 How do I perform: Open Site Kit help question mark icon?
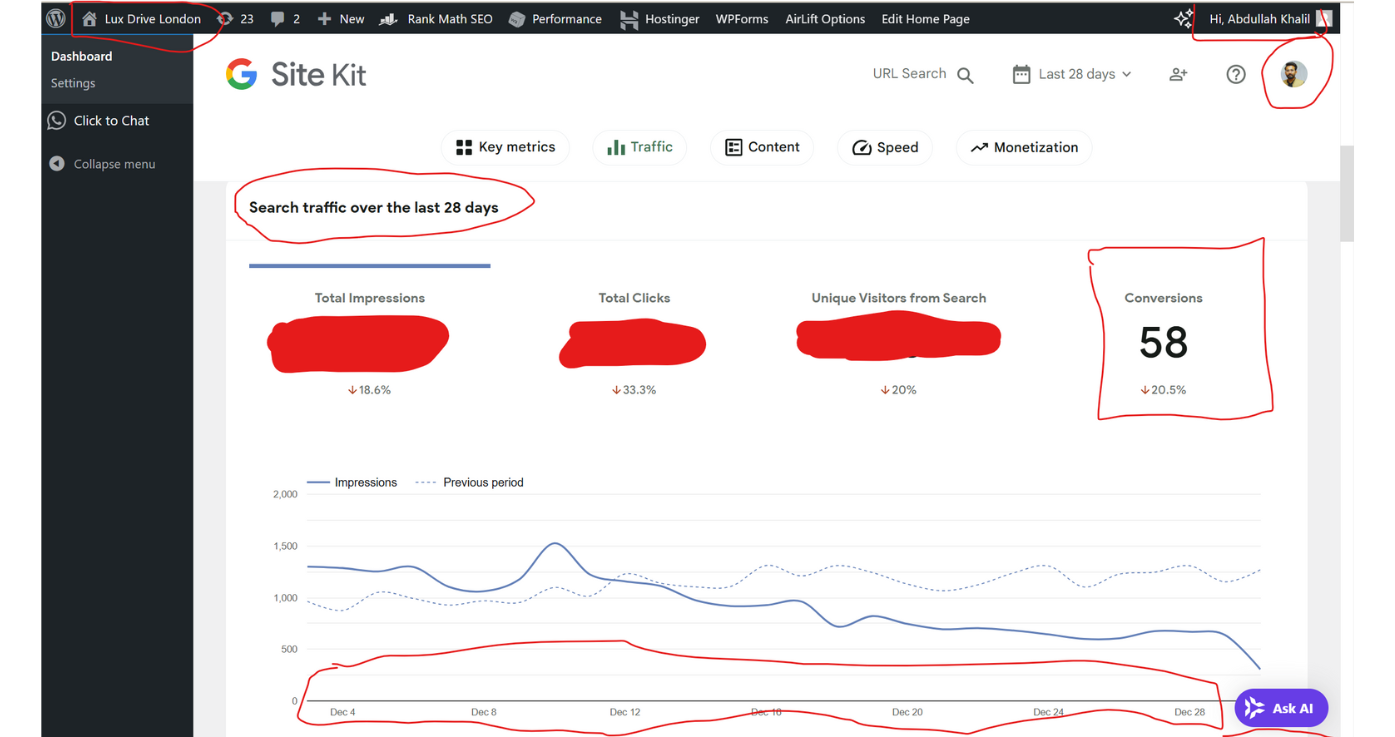pos(1235,73)
